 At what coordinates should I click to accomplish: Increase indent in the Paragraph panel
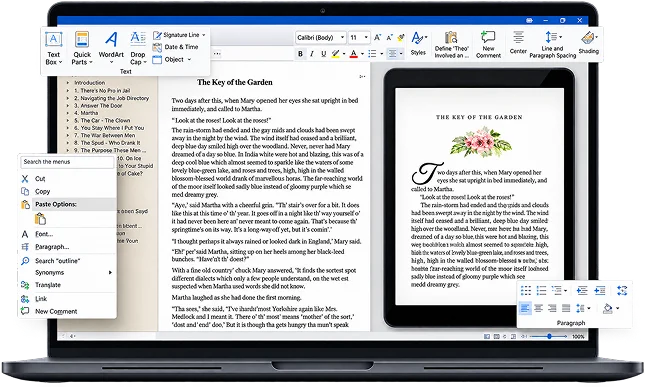pos(600,291)
